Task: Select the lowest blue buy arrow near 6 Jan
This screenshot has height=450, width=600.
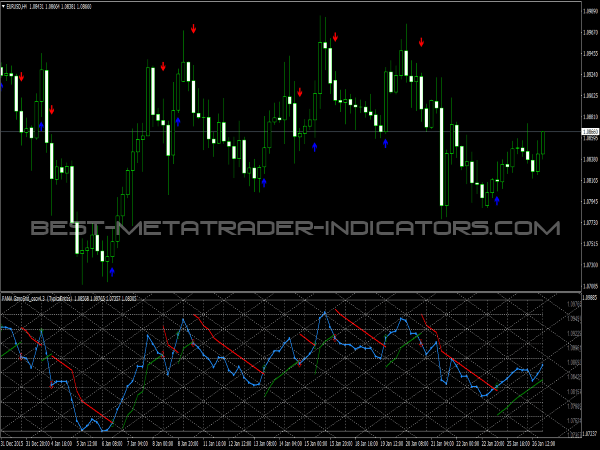Action: coord(112,272)
